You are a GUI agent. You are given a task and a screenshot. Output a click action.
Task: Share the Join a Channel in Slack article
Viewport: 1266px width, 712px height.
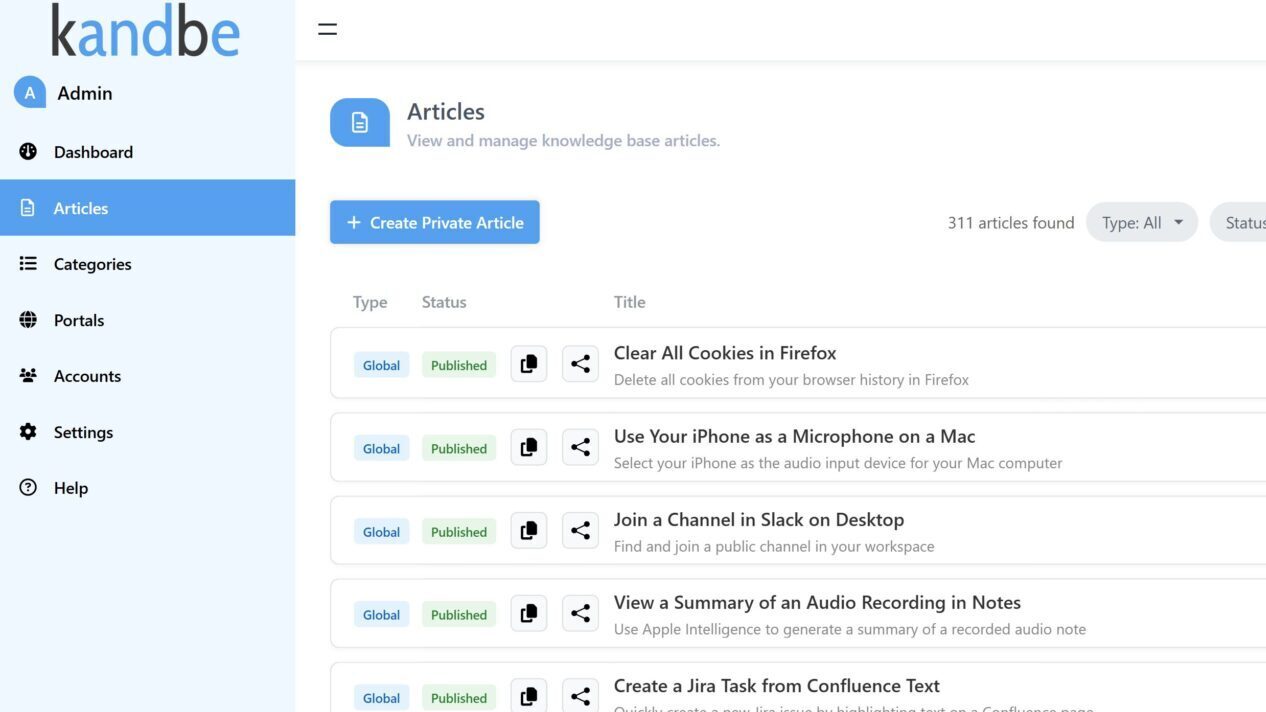580,530
